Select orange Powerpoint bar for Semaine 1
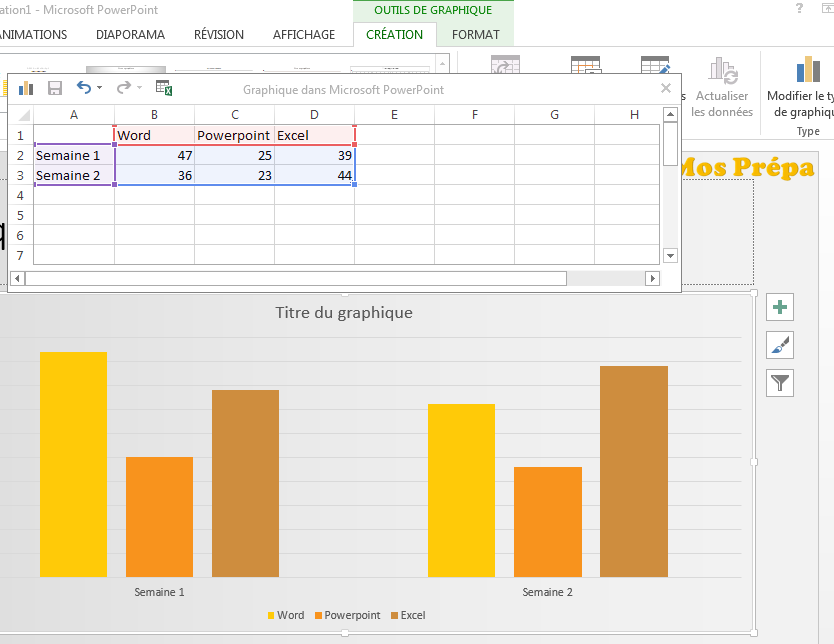This screenshot has width=834, height=644. coord(160,517)
